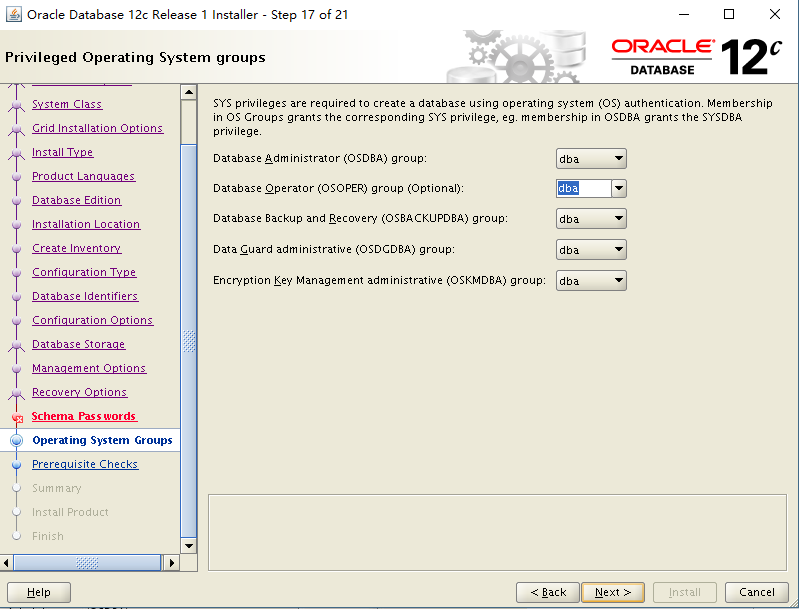
Task: Go back with the Back button
Action: pos(548,592)
